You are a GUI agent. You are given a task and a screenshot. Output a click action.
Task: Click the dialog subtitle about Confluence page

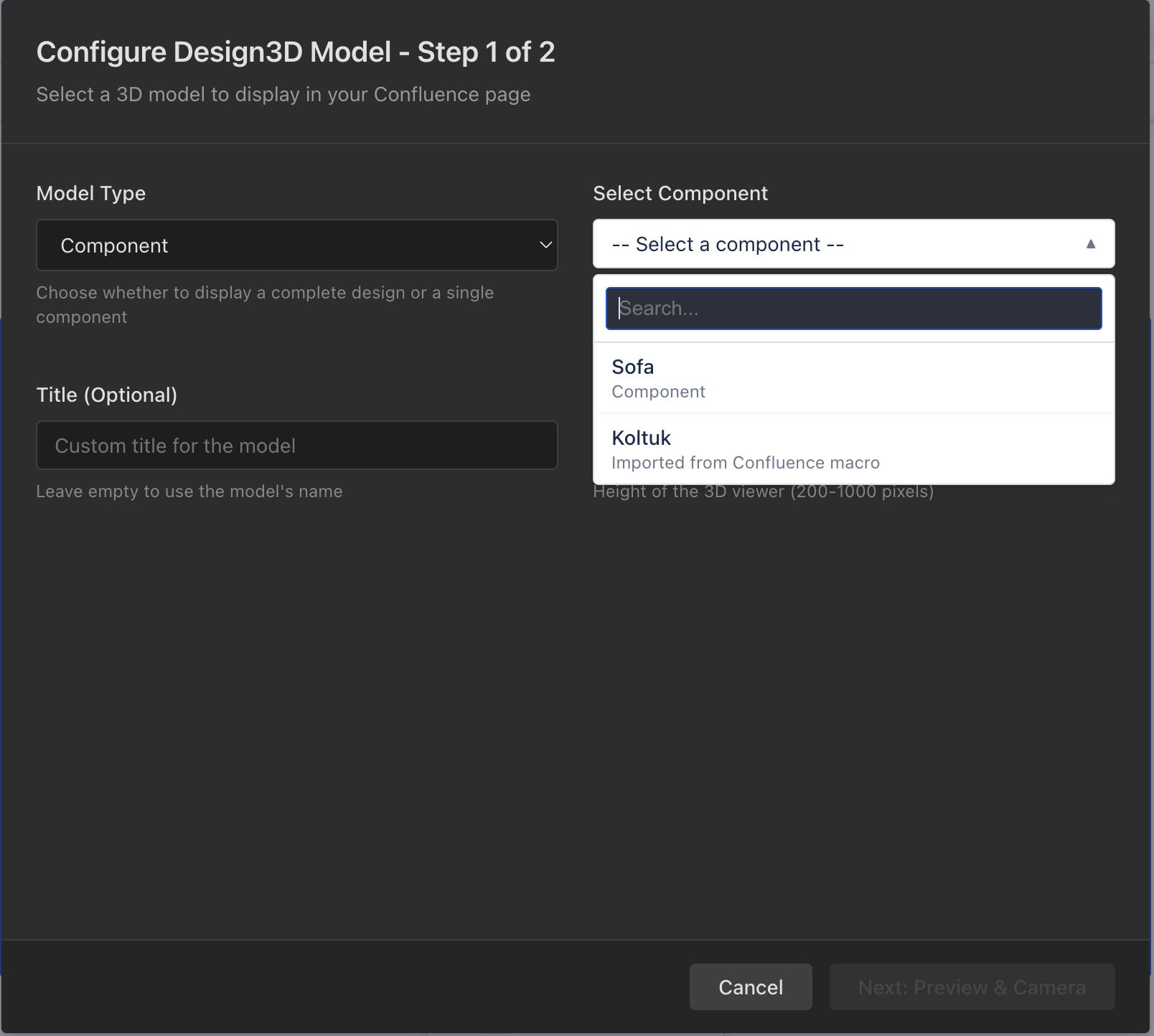(x=283, y=94)
